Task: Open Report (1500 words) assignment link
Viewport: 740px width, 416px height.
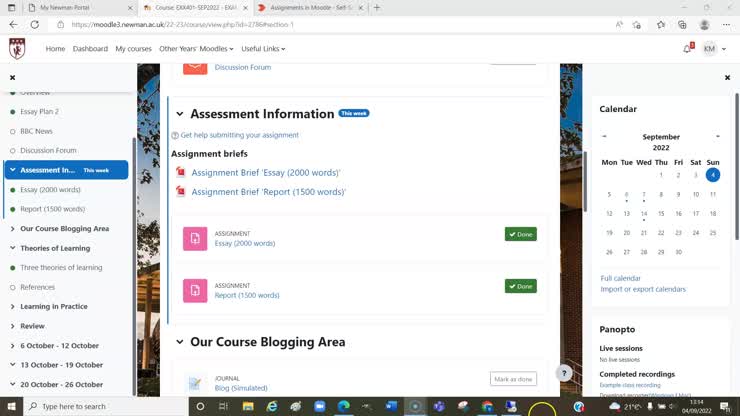Action: click(x=247, y=295)
